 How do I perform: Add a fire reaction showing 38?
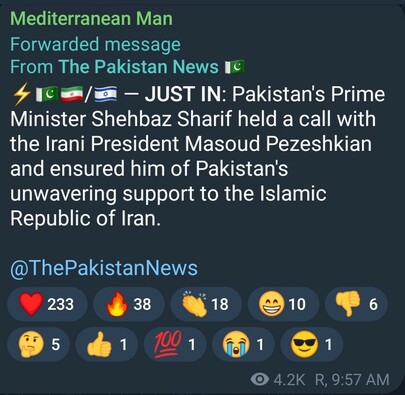129,304
